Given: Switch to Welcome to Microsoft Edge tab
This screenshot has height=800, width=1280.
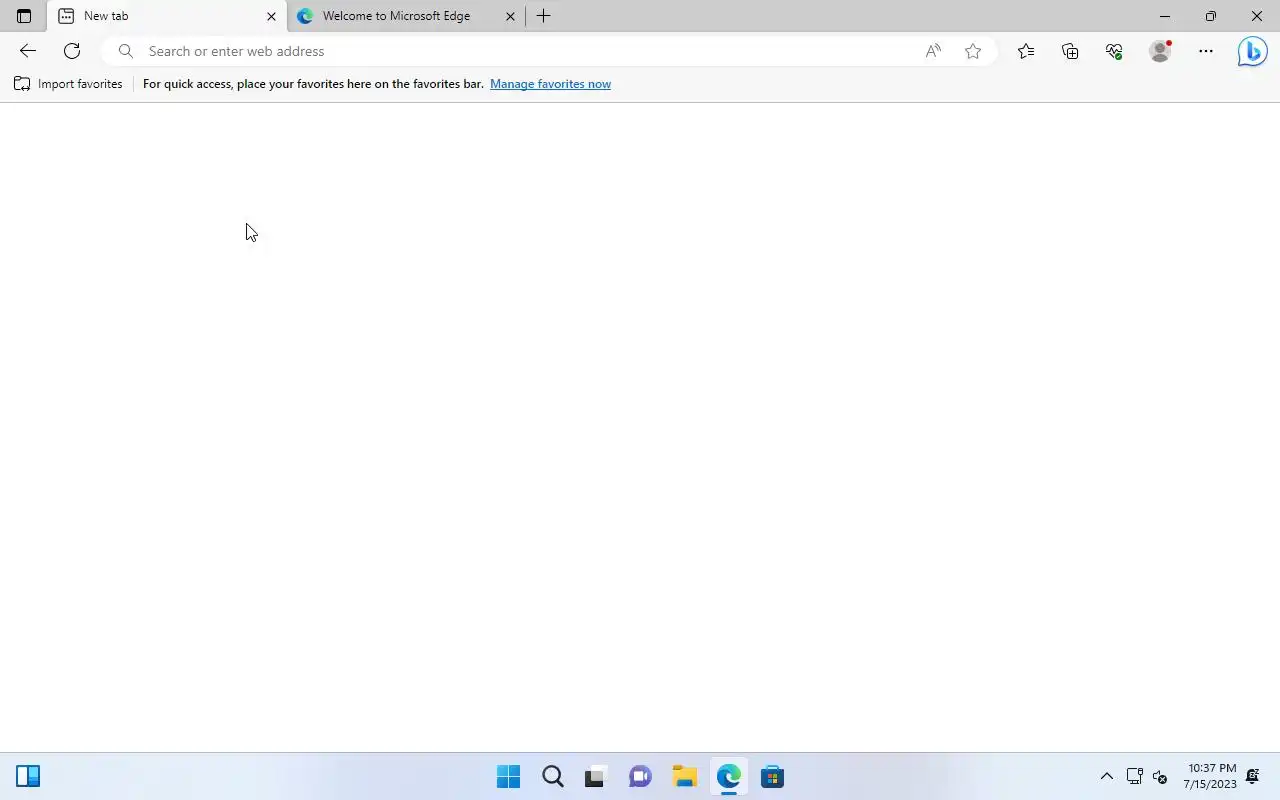Looking at the screenshot, I should 406,16.
